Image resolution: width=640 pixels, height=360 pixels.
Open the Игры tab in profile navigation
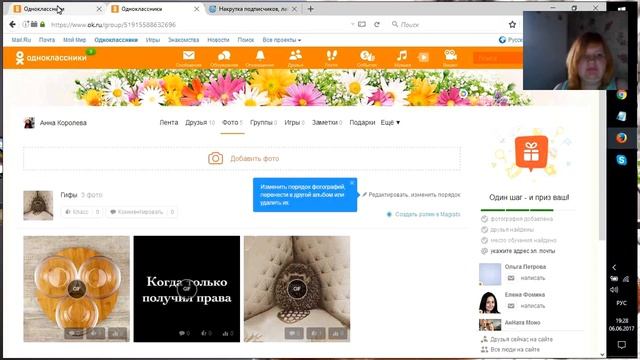tap(294, 122)
